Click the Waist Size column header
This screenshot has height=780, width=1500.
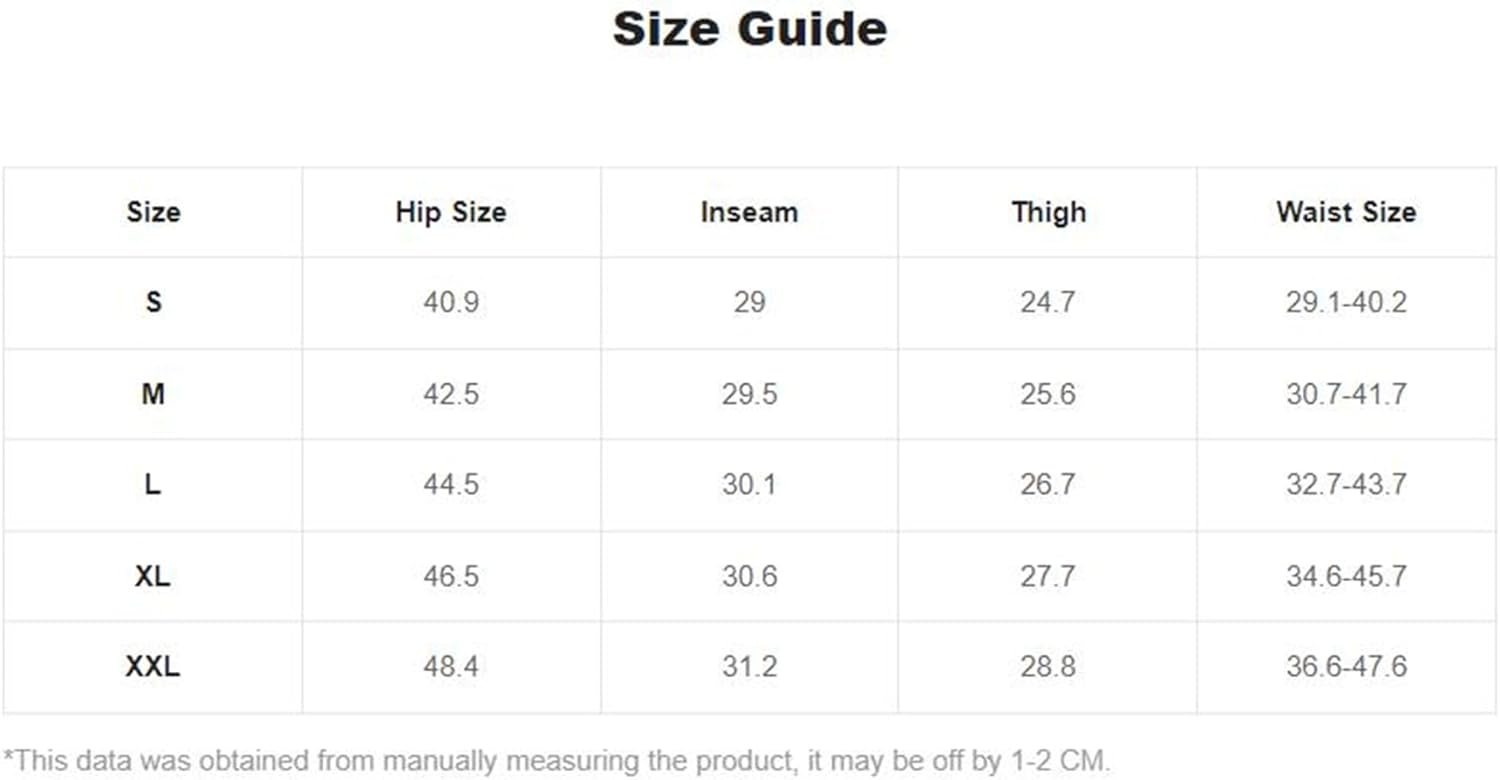pyautogui.click(x=1346, y=212)
